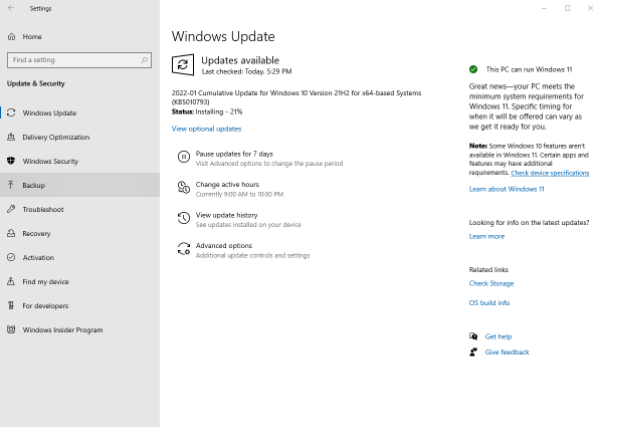Open View optional updates link
The image size is (620, 427).
(206, 129)
